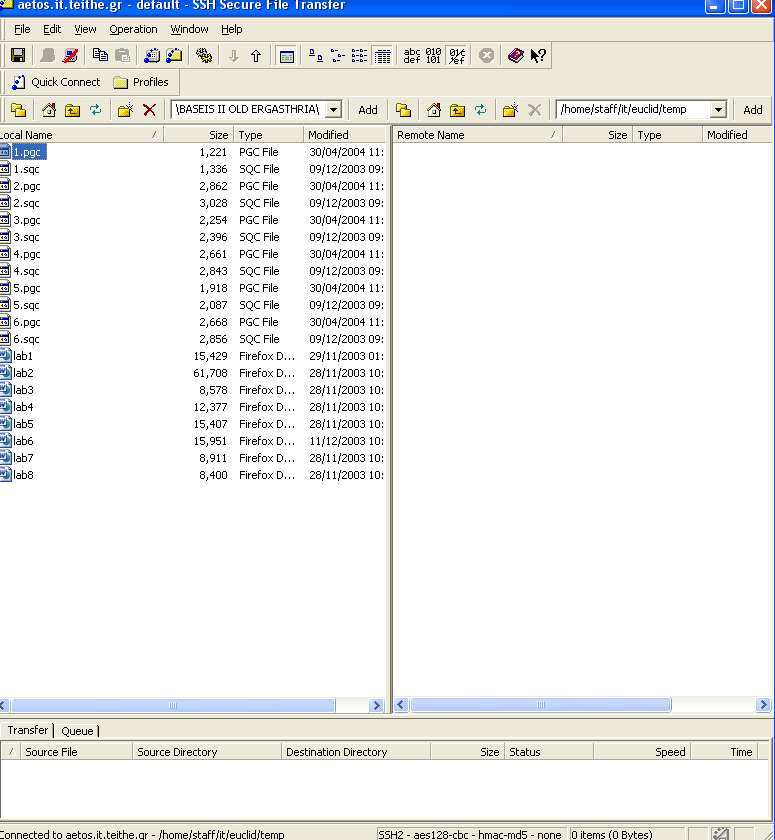775x840 pixels.
Task: Switch to the Transfer tab
Action: (27, 730)
